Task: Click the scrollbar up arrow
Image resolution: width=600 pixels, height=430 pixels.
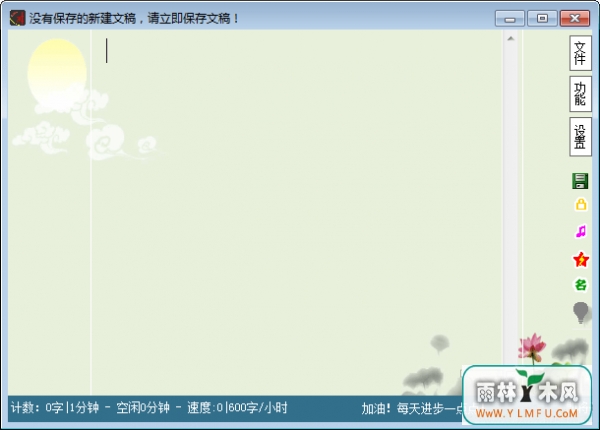Action: click(510, 39)
